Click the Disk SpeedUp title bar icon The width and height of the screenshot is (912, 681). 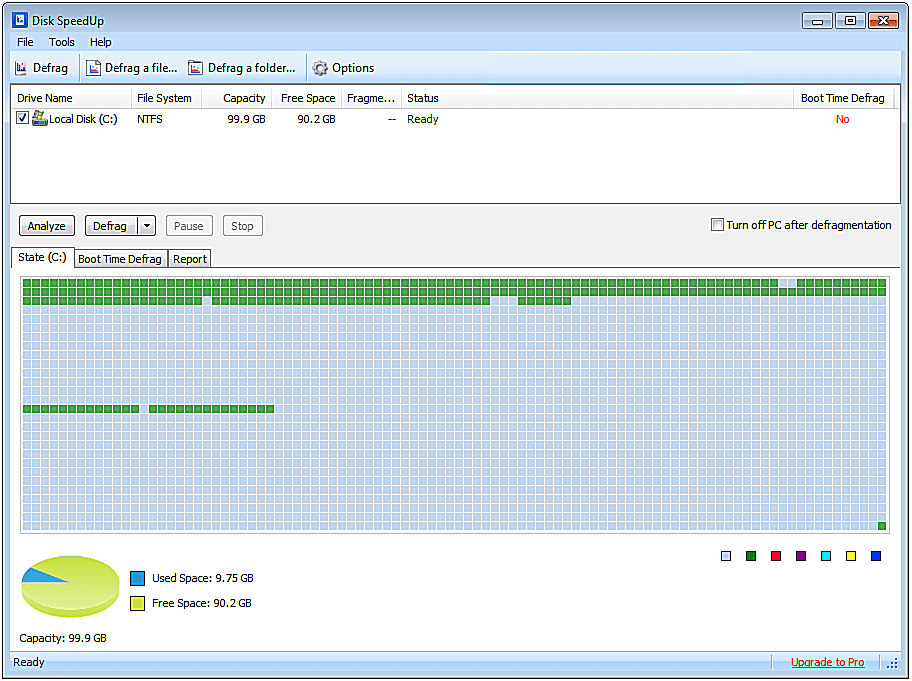point(19,20)
